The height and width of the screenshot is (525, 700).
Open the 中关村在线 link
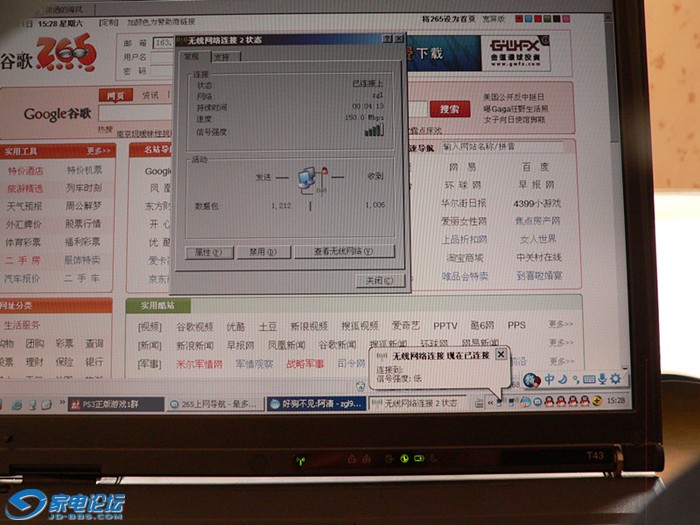point(539,257)
